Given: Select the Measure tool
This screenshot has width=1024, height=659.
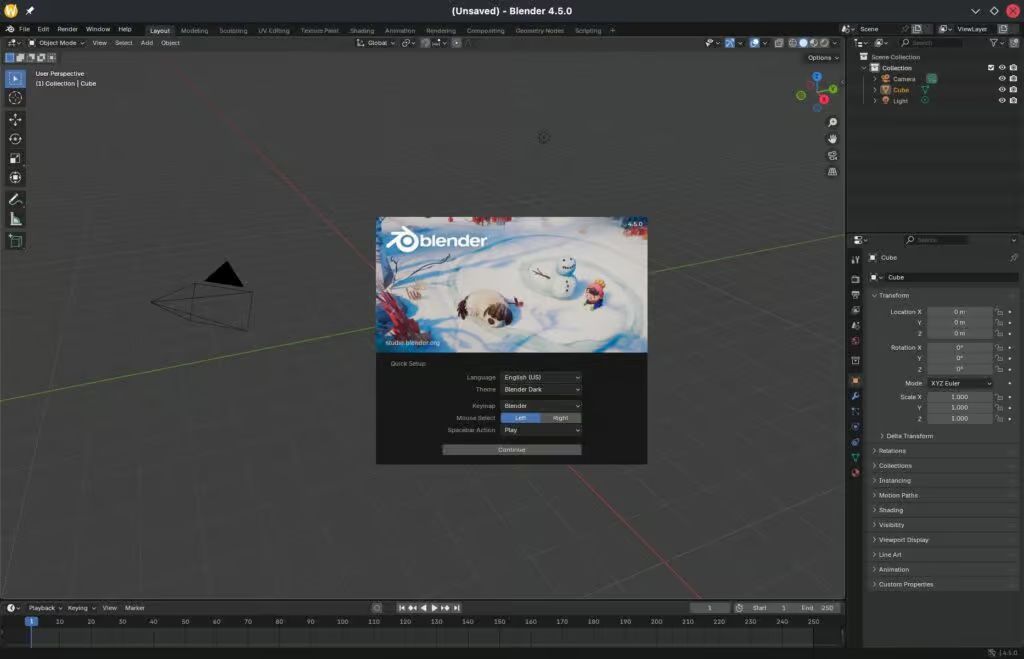Looking at the screenshot, I should pos(15,218).
